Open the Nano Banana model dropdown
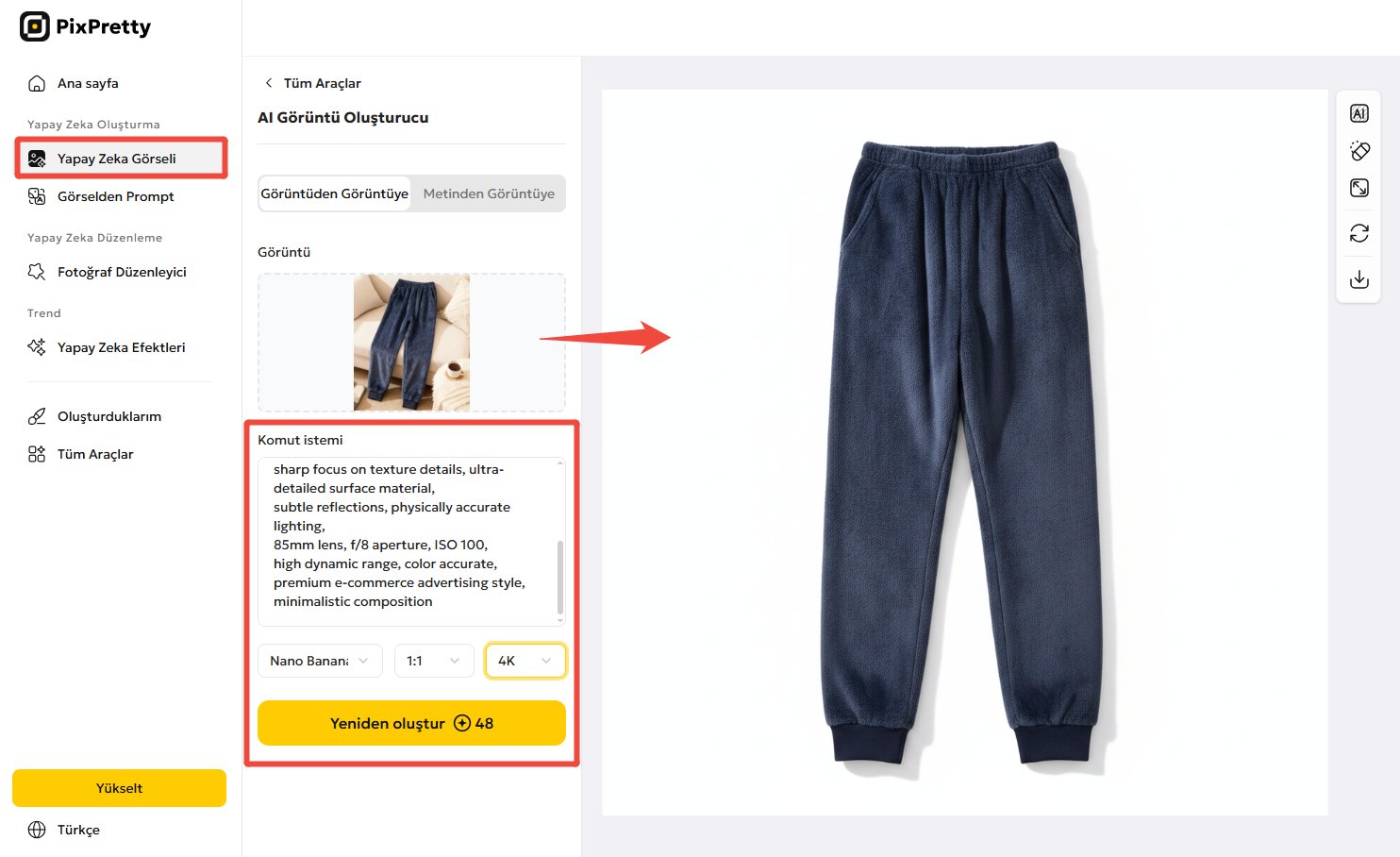 tap(320, 661)
